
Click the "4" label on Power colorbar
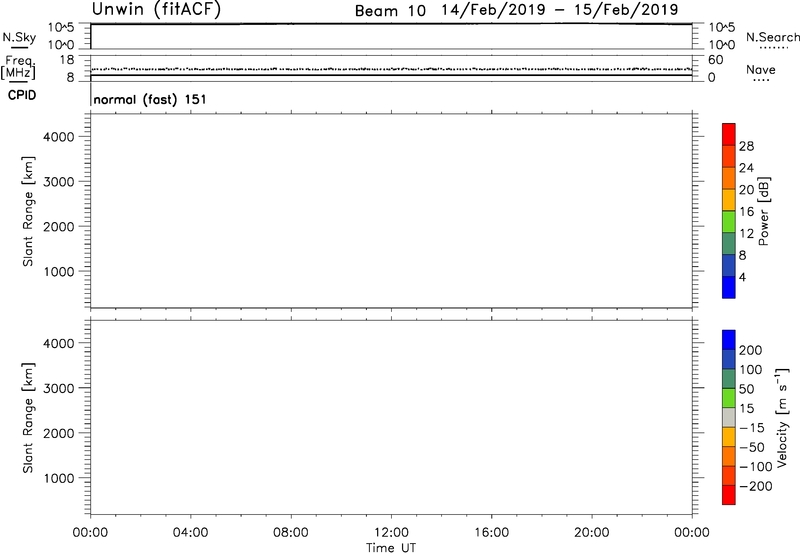click(742, 277)
